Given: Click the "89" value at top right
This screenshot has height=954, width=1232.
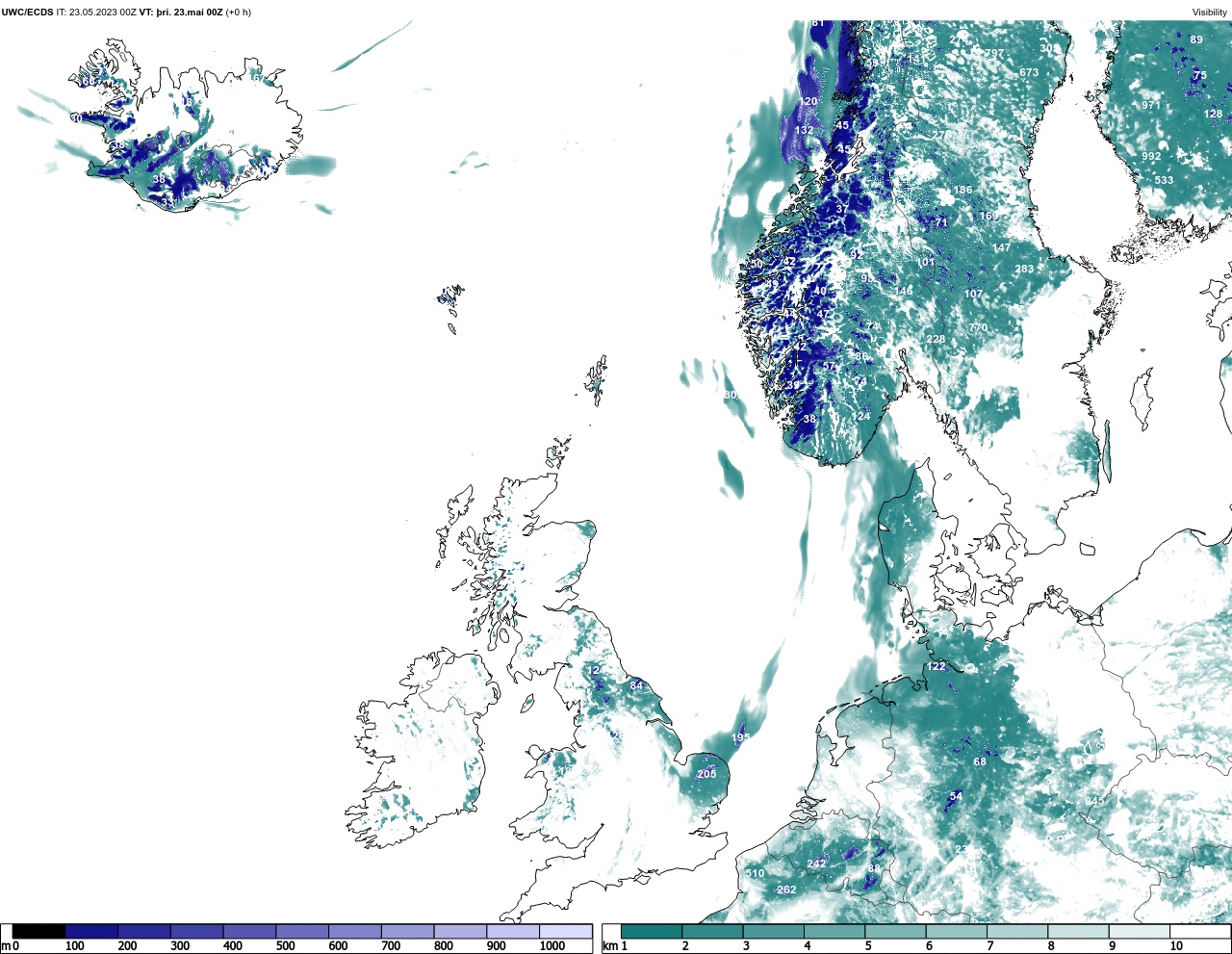Looking at the screenshot, I should tap(1196, 40).
